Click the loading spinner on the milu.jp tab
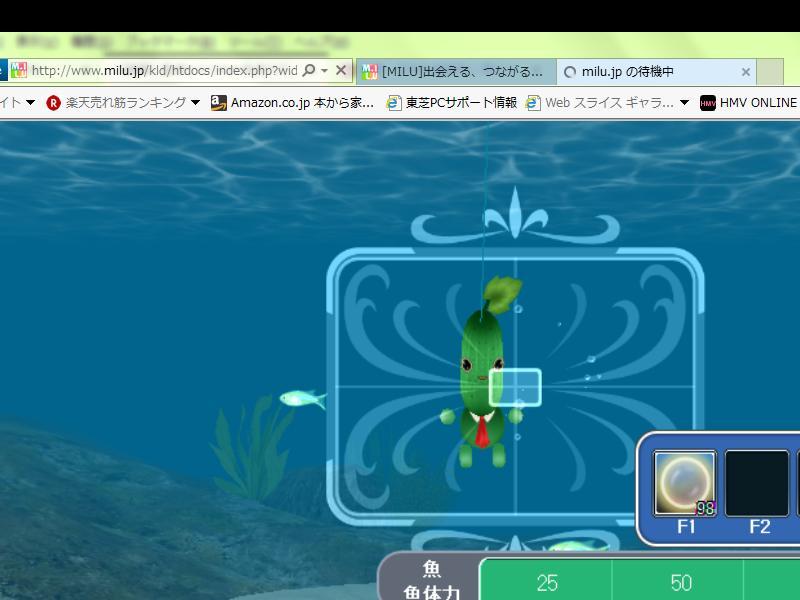Image resolution: width=800 pixels, height=600 pixels. point(569,72)
